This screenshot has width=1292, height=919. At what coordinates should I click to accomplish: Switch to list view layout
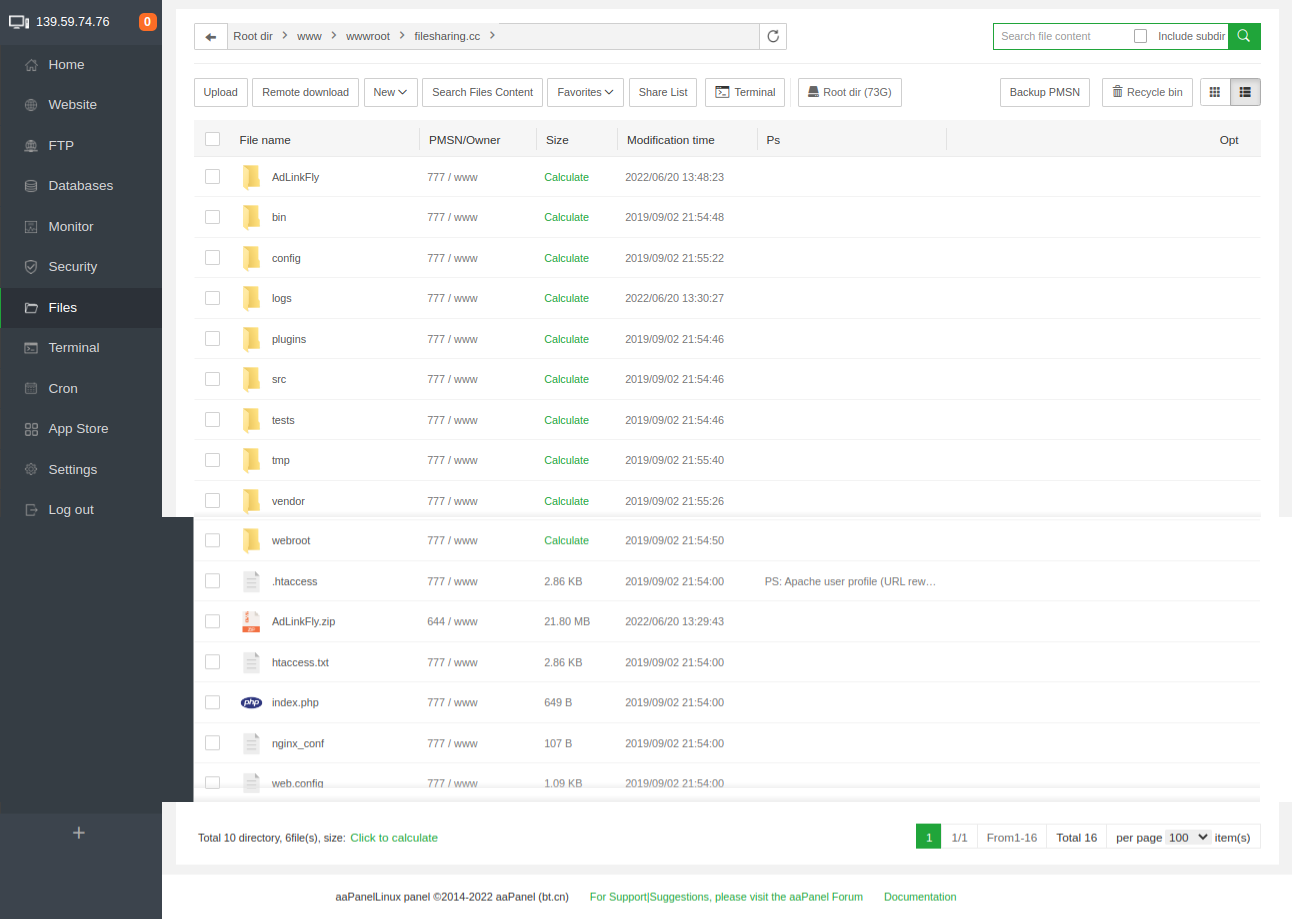tap(1245, 92)
